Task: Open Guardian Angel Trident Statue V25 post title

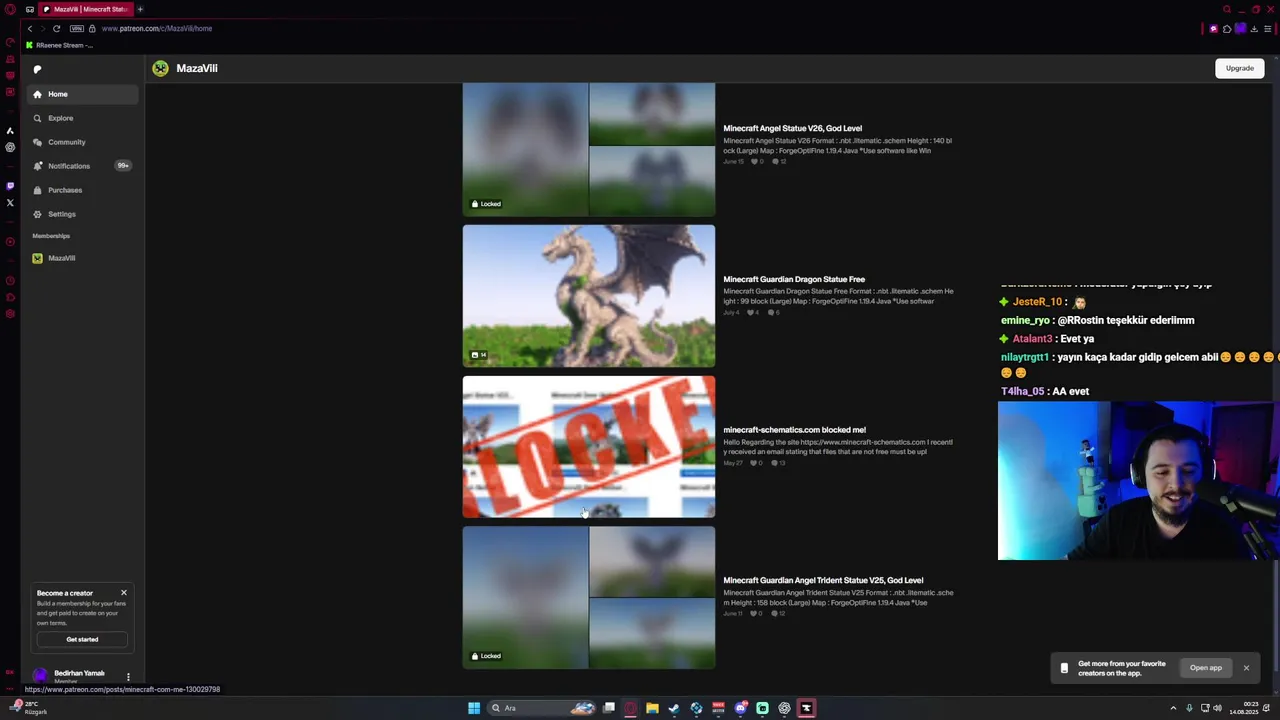Action: coord(823,580)
